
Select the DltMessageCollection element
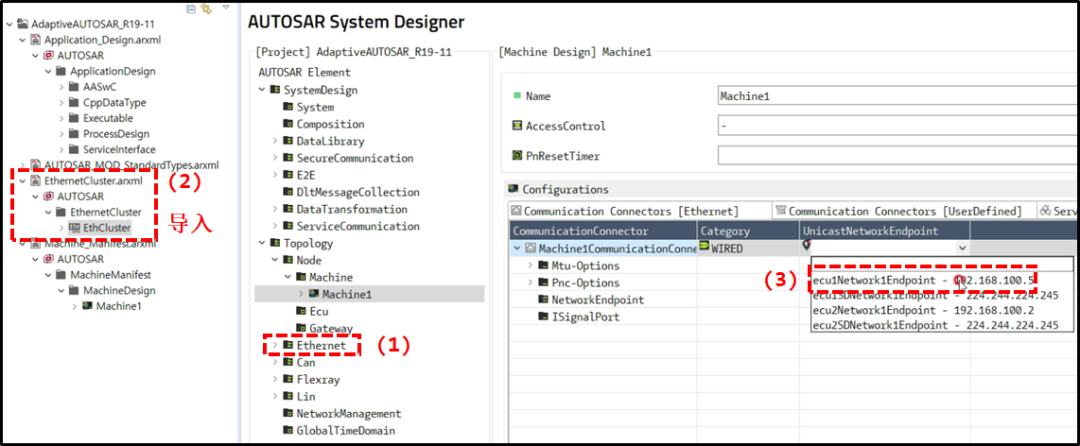click(358, 192)
